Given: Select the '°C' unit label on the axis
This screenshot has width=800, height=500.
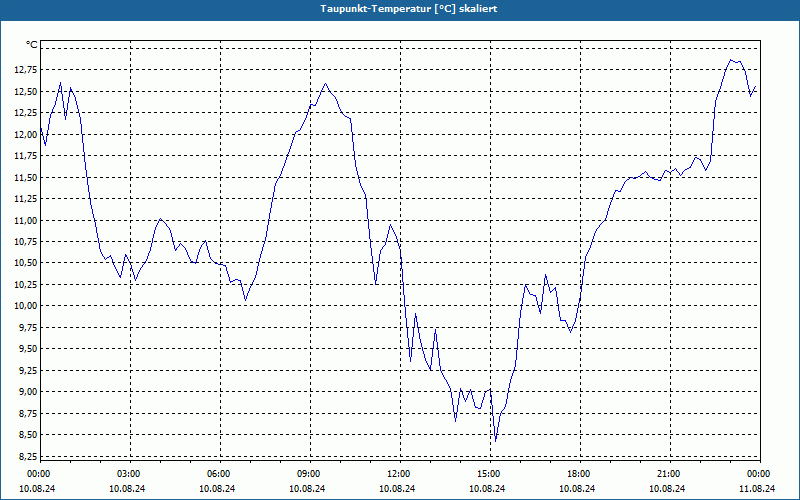Looking at the screenshot, I should (x=32, y=45).
